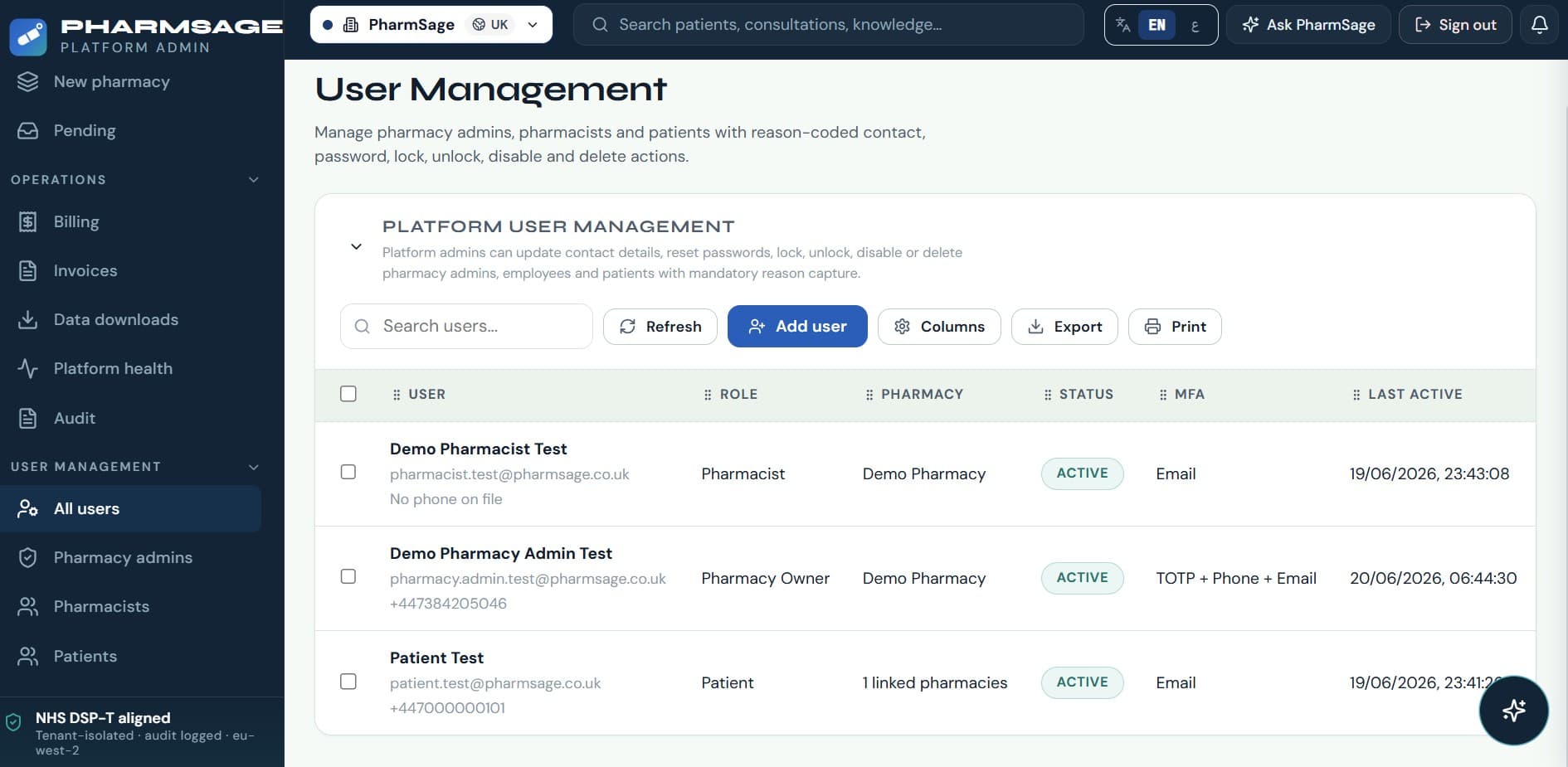Check the Demo Pharmacy Admin Test row checkbox

pos(348,576)
